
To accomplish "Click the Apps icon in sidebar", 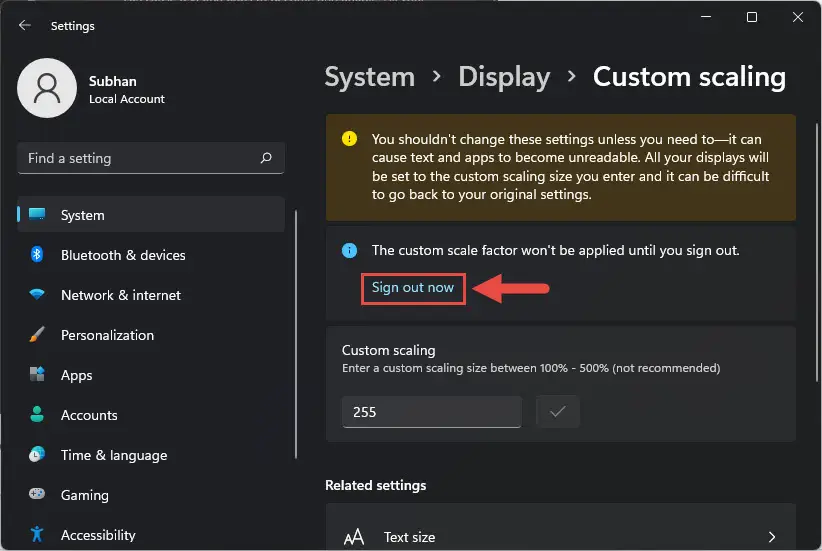I will coord(37,374).
